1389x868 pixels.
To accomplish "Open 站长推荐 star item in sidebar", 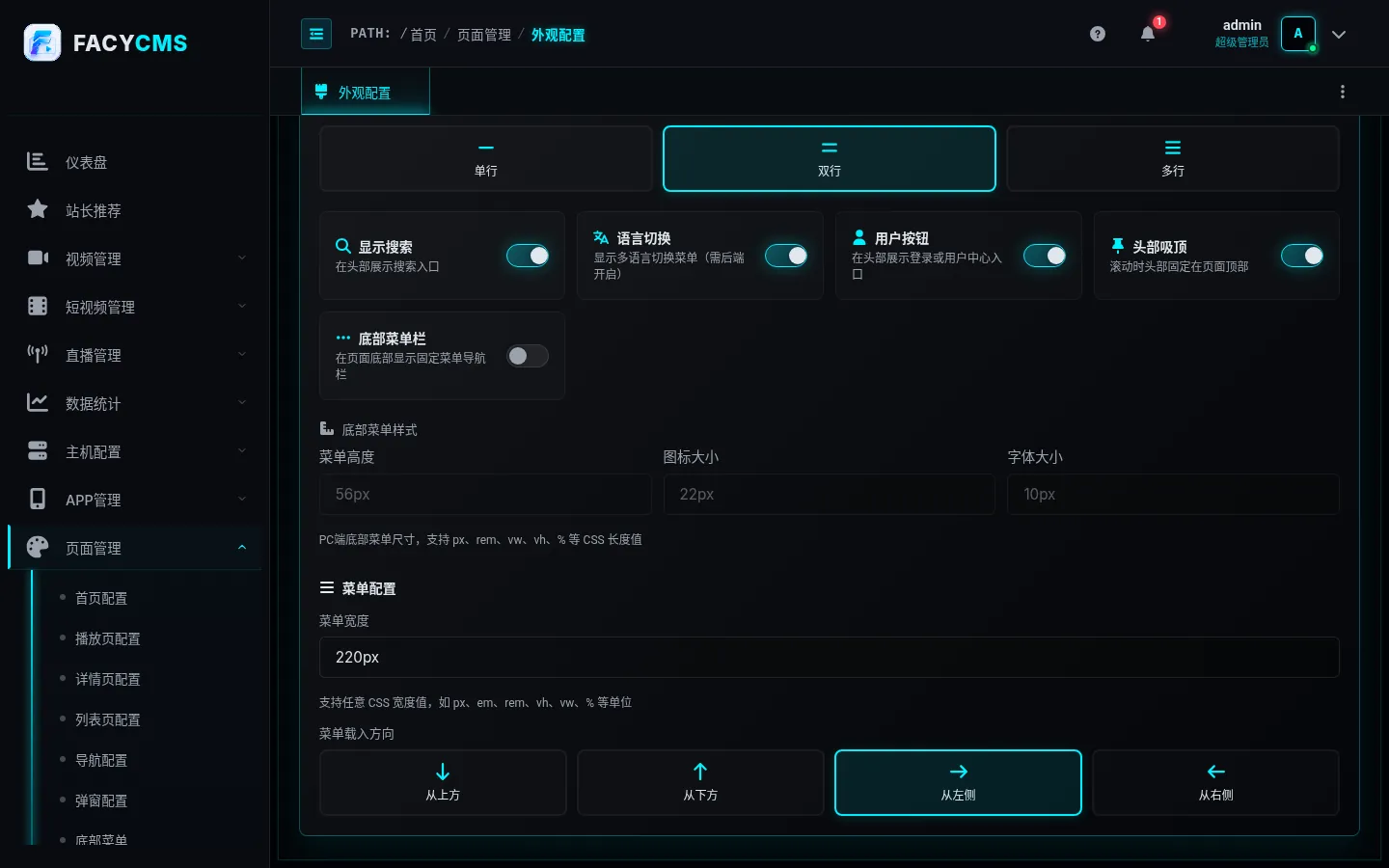I will tap(135, 210).
